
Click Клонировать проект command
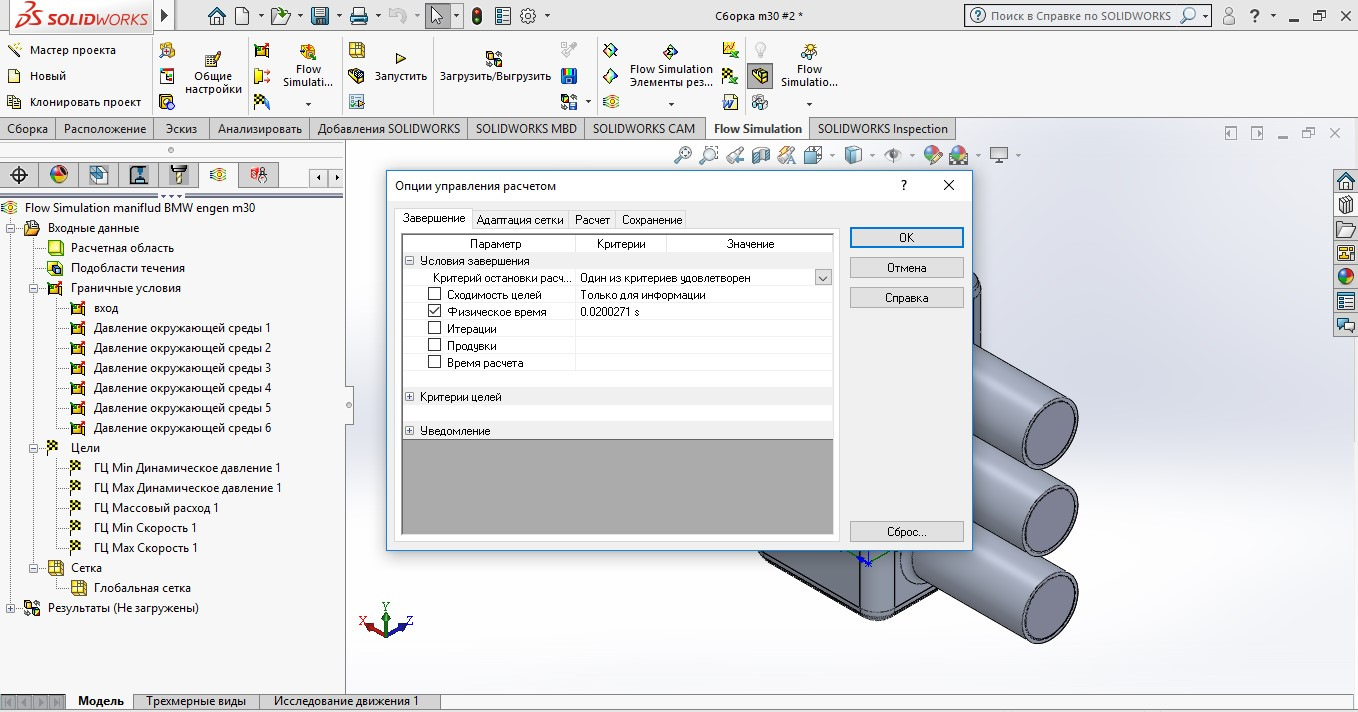click(74, 102)
